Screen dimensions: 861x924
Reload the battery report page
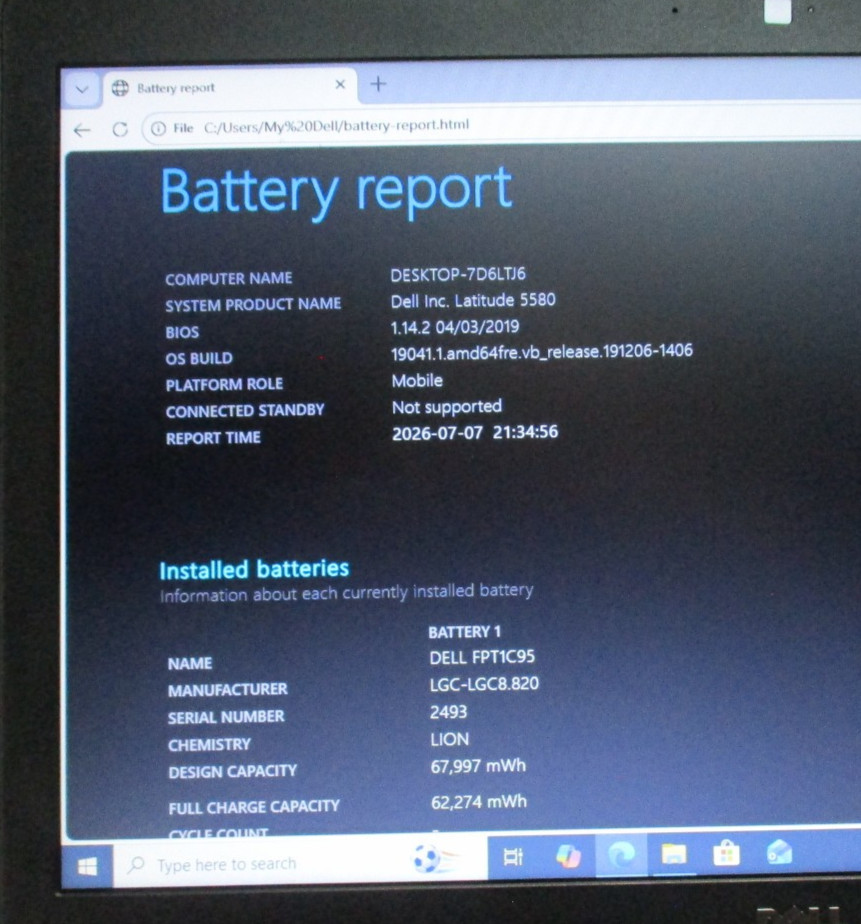tap(120, 129)
